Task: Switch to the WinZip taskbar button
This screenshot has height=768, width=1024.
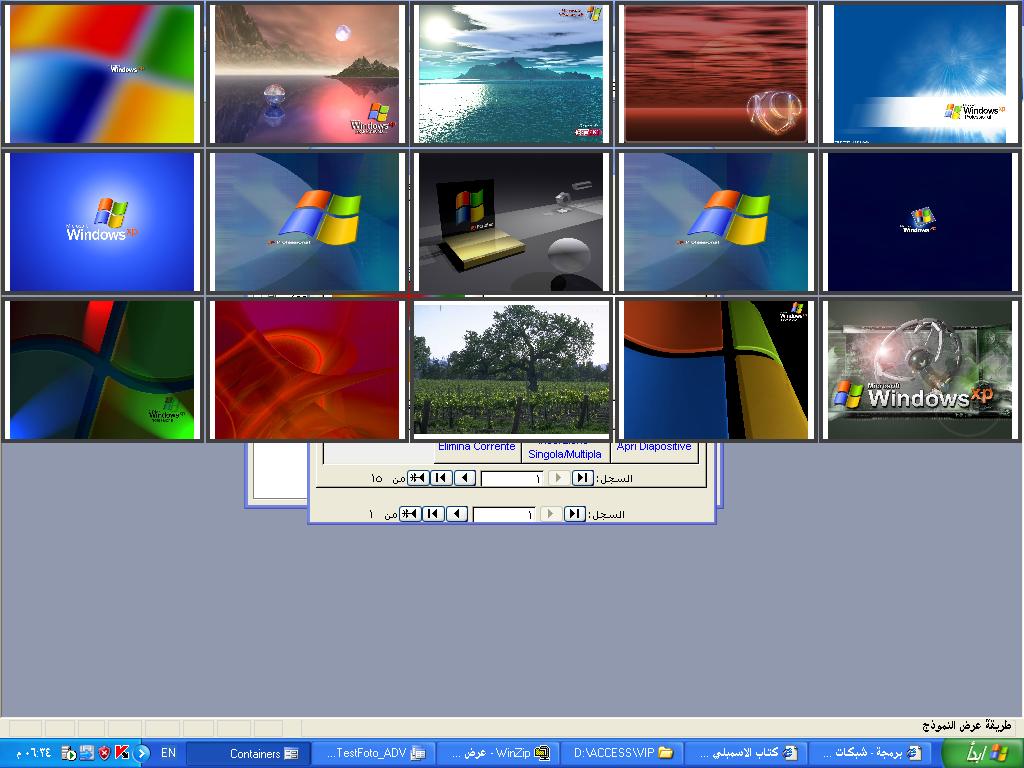Action: click(x=498, y=753)
